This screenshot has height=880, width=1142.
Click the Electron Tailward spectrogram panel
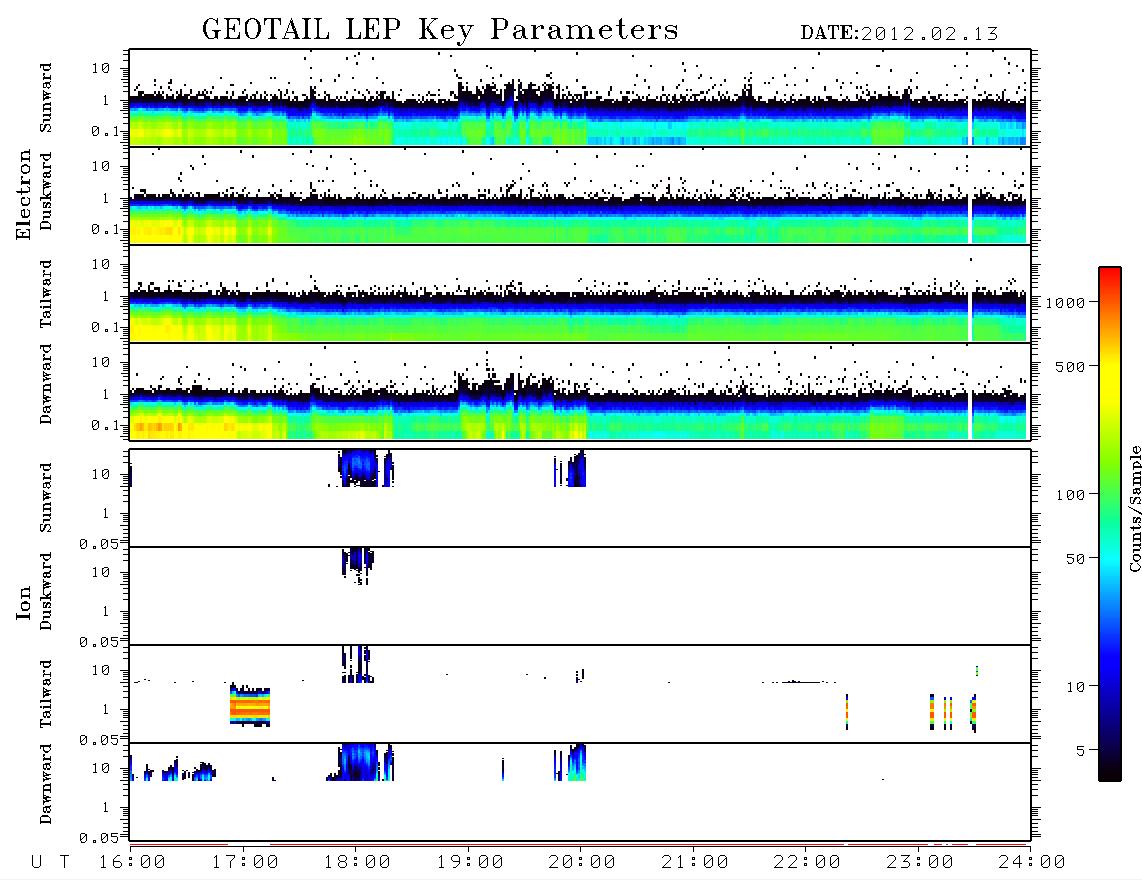point(580,294)
